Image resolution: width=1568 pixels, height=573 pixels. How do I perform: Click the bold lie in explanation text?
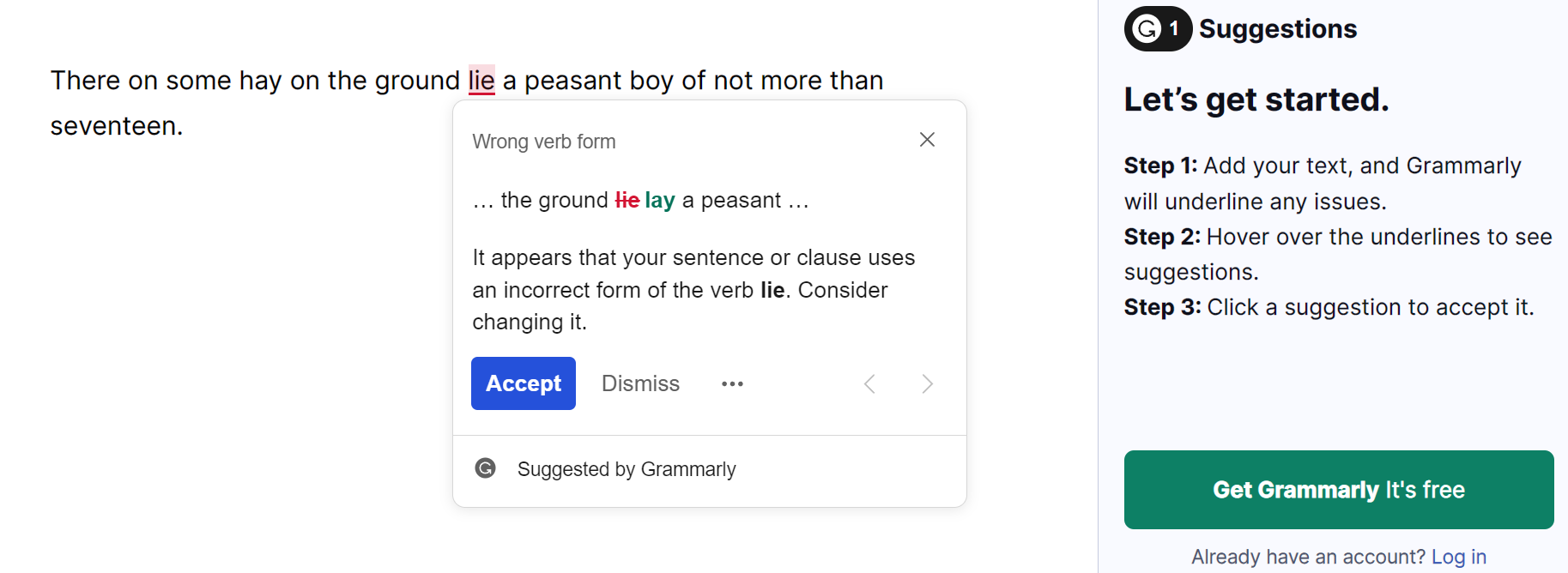coord(772,290)
